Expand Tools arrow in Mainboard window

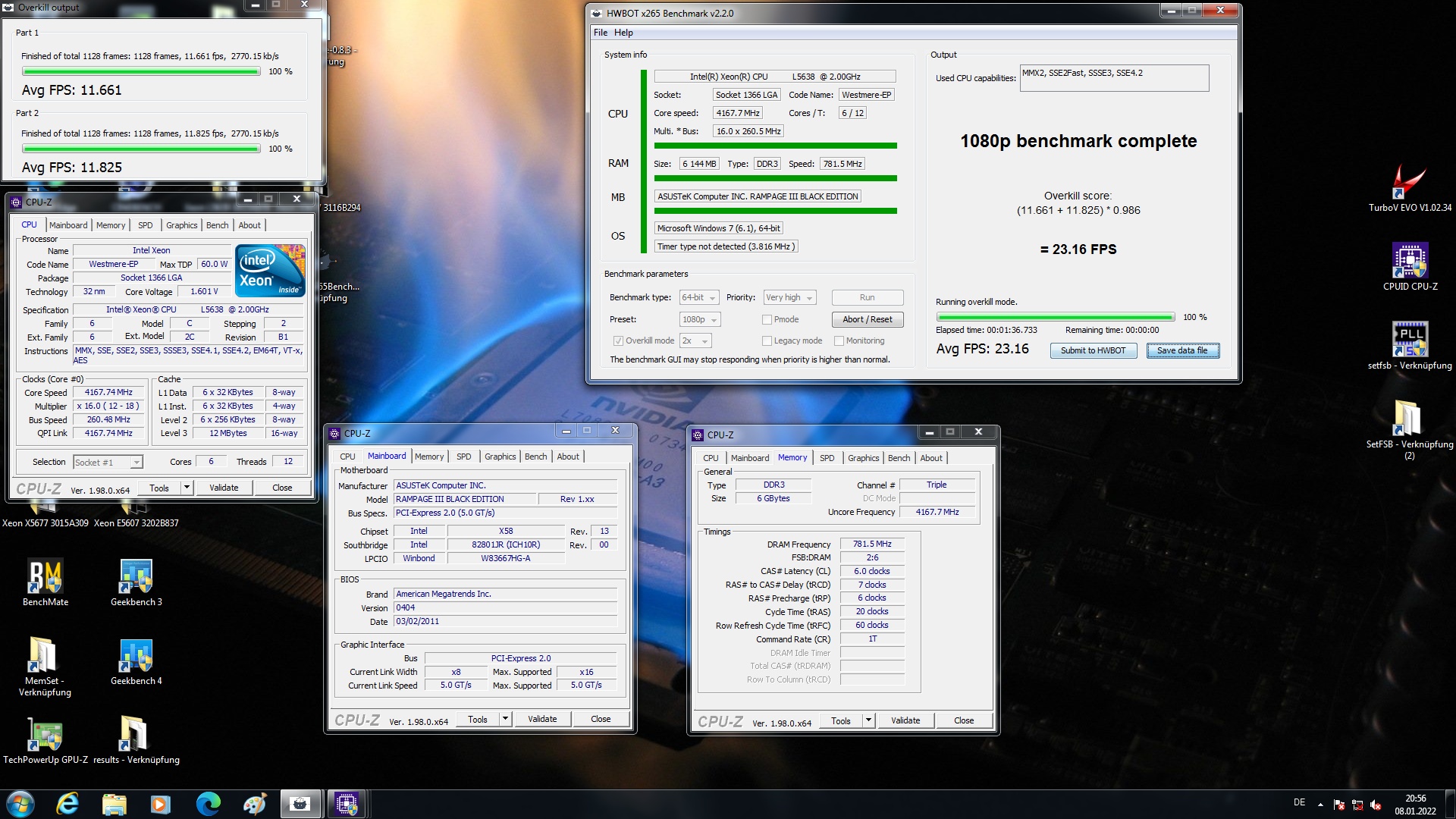tap(505, 719)
